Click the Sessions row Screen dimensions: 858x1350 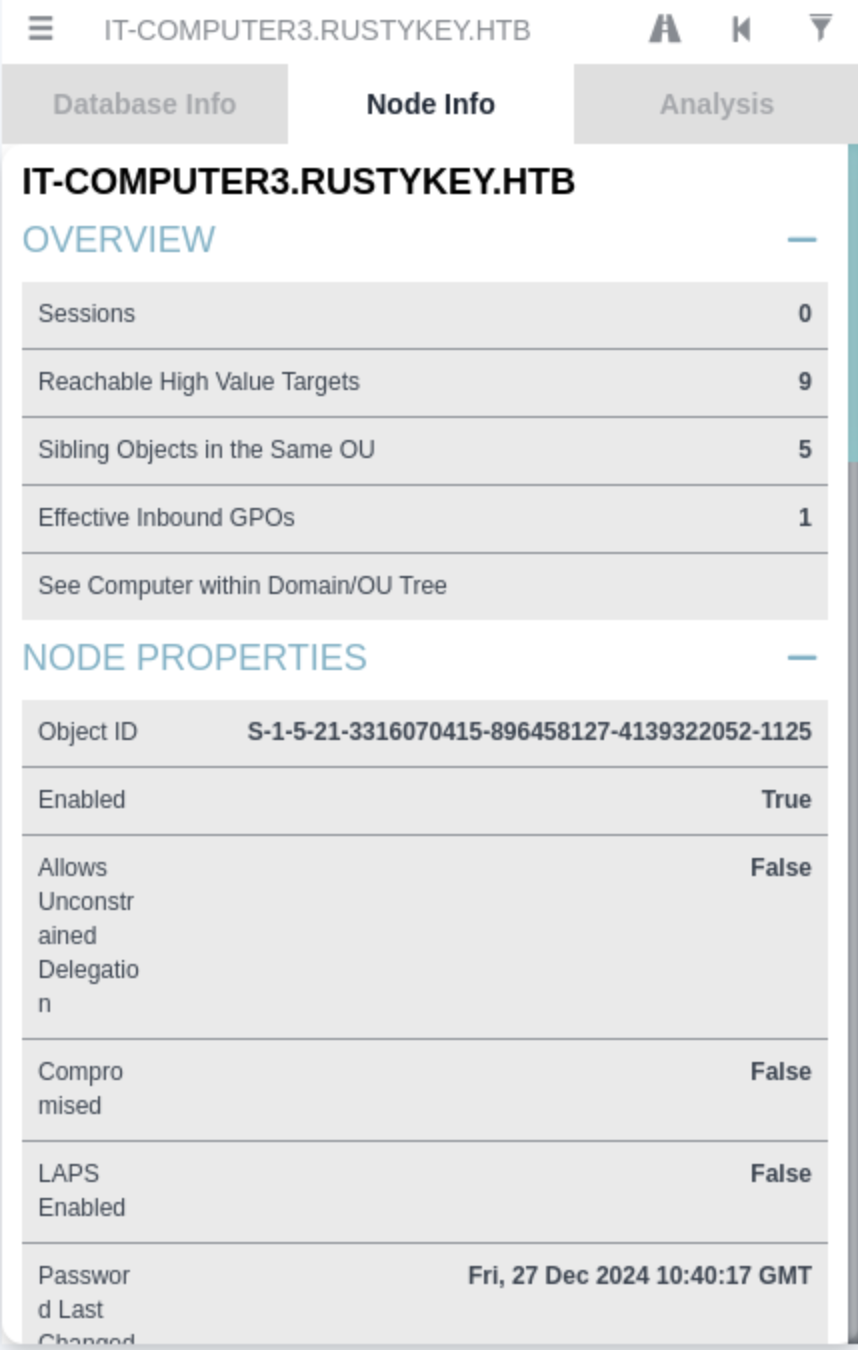coord(424,314)
